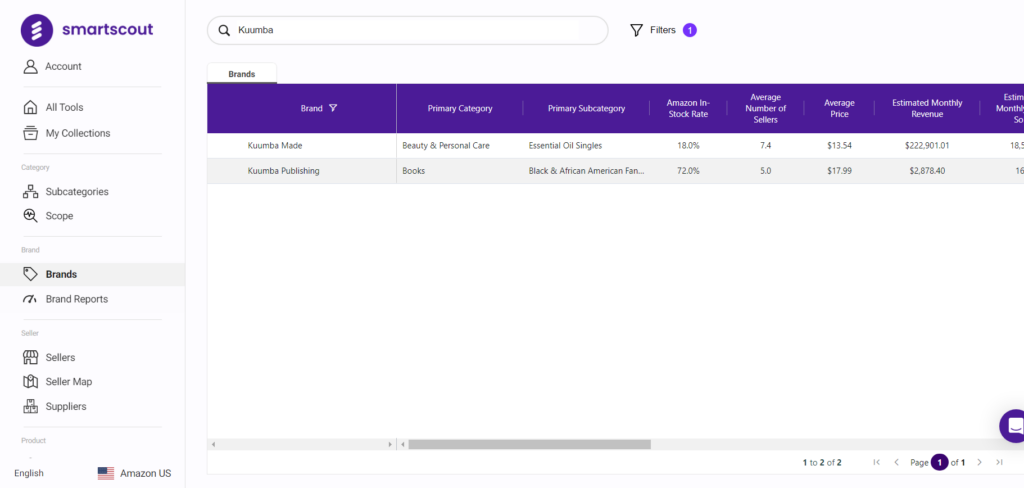The height and width of the screenshot is (488, 1024).
Task: Open Brand Reports gauge icon
Action: pyautogui.click(x=30, y=299)
